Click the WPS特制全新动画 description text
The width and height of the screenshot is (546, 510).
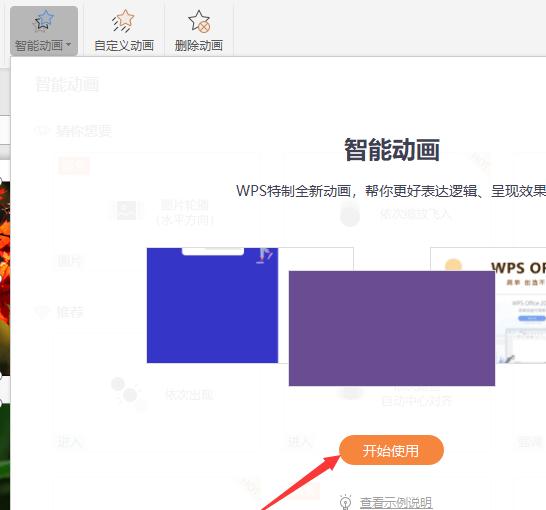pos(391,191)
